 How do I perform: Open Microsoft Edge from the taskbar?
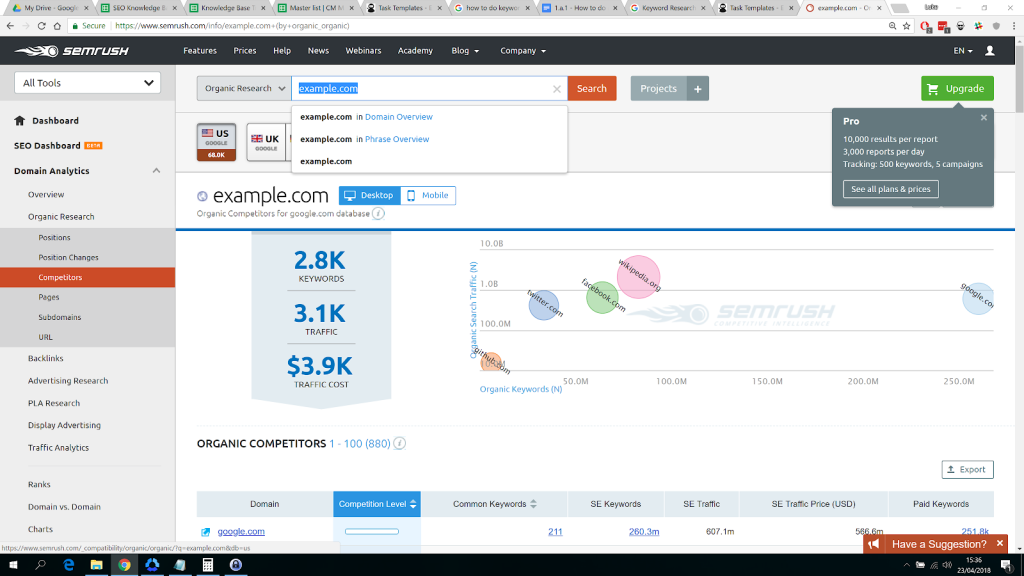pyautogui.click(x=69, y=565)
